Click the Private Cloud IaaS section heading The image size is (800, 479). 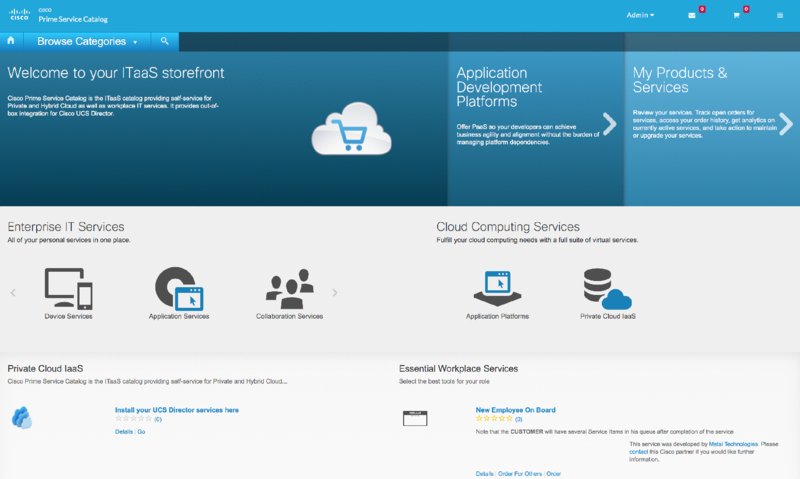45,368
